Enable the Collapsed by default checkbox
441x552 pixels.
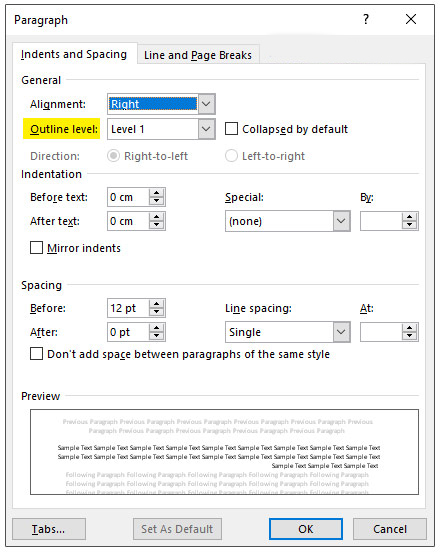[x=231, y=129]
